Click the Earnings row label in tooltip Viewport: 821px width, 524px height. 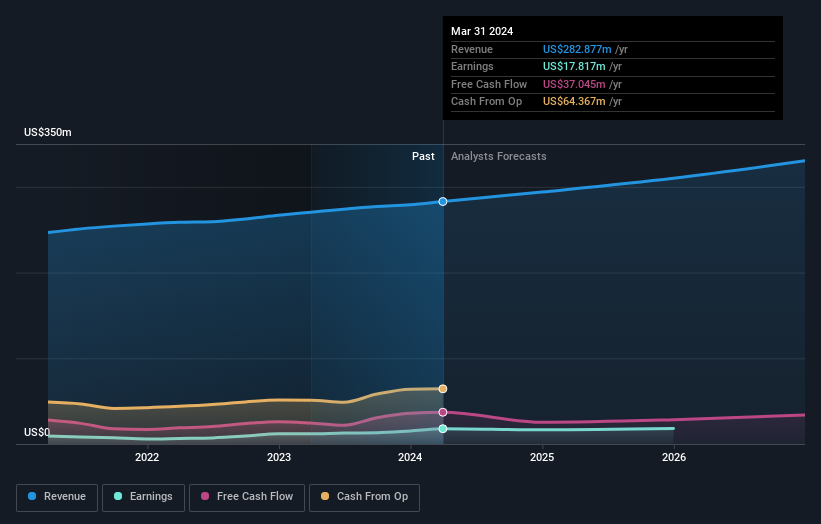(472, 66)
